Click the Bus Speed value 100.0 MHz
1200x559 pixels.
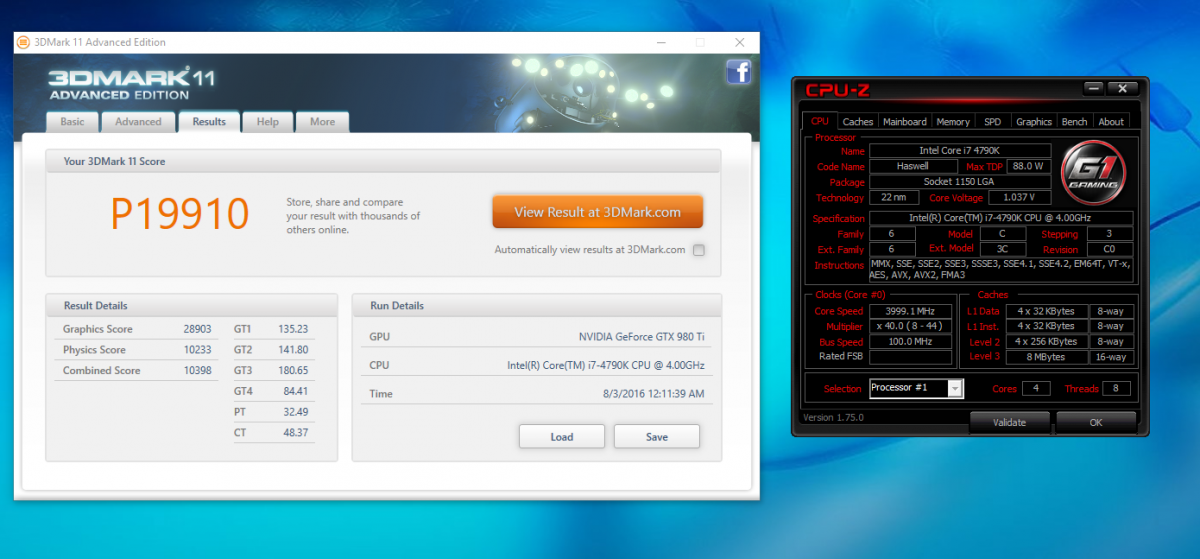[910, 341]
